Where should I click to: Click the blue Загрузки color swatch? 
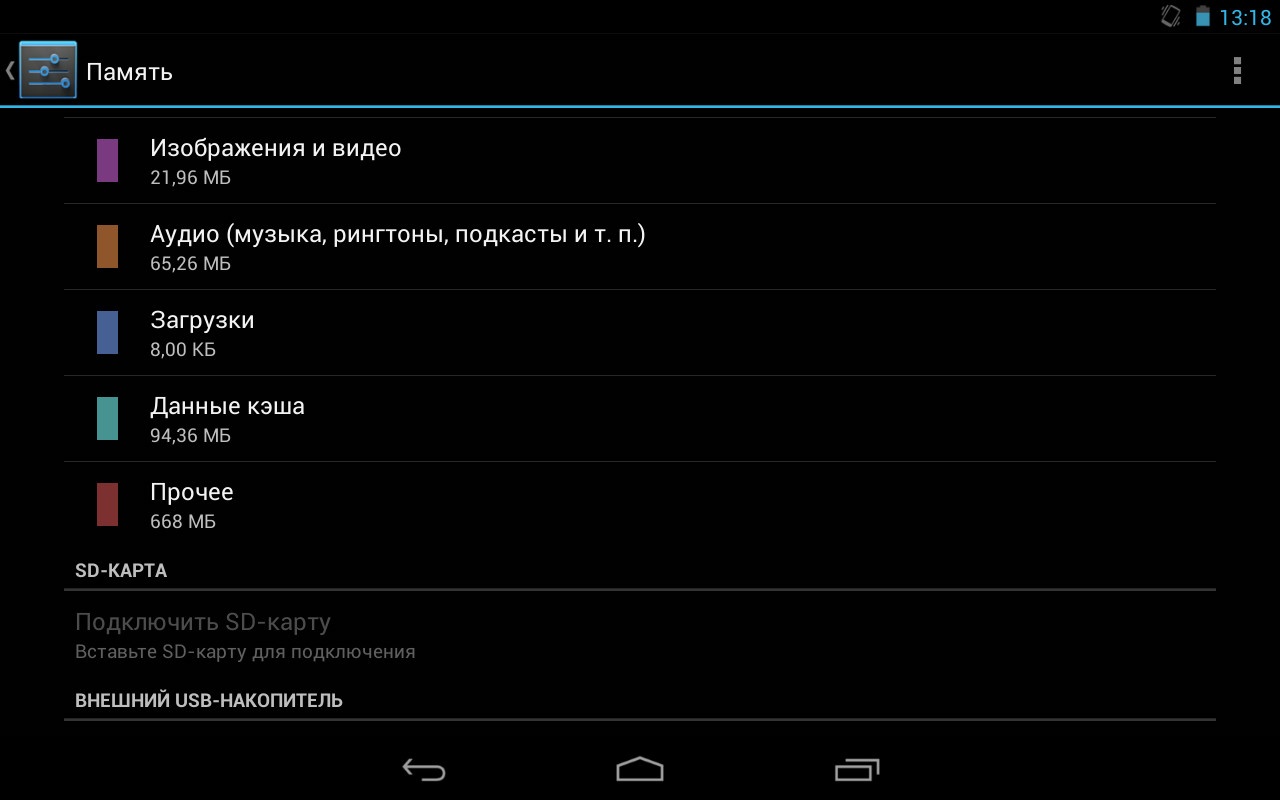(107, 333)
